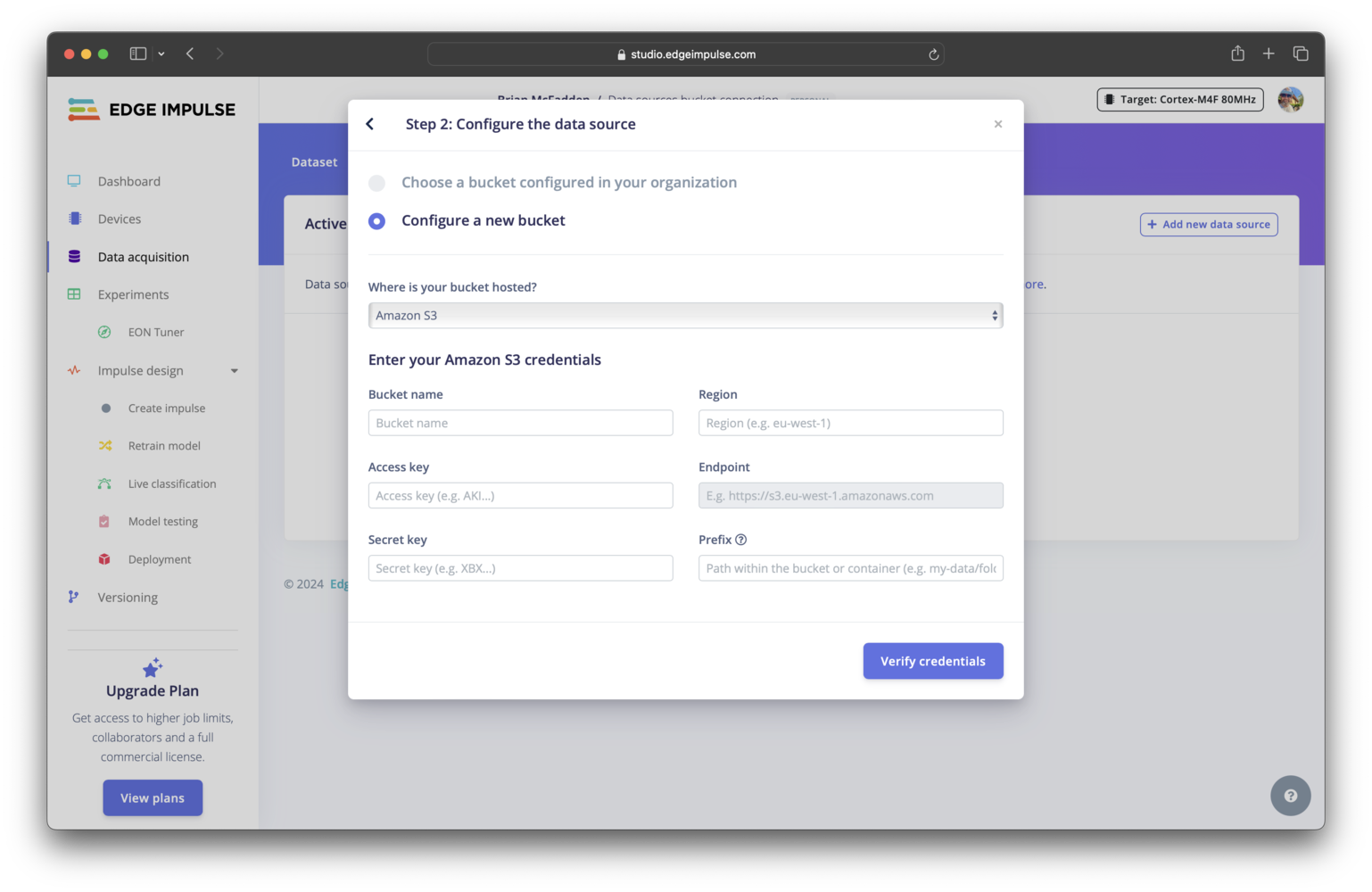1372x892 pixels.
Task: Open EON Tuner page
Action: [x=156, y=332]
